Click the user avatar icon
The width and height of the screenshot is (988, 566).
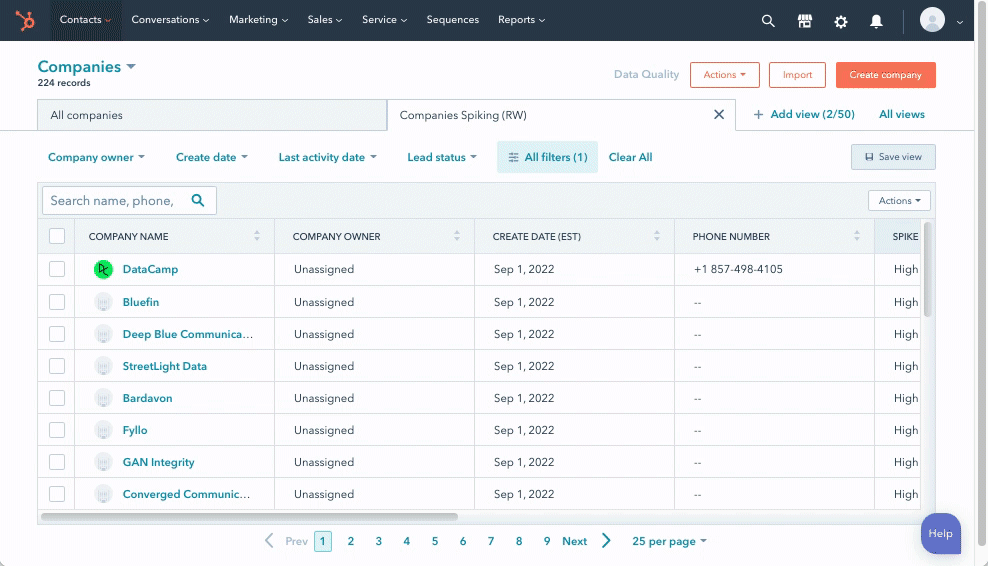(x=932, y=20)
